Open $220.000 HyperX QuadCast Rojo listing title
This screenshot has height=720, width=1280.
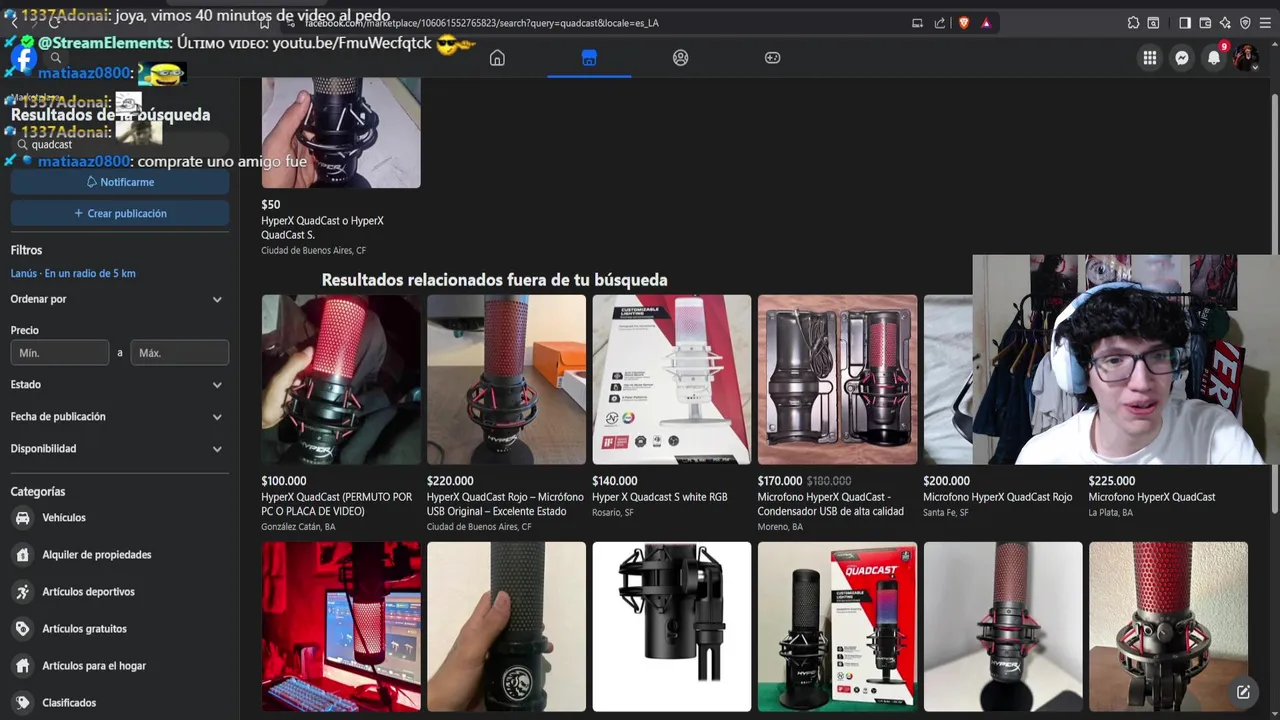tap(505, 504)
